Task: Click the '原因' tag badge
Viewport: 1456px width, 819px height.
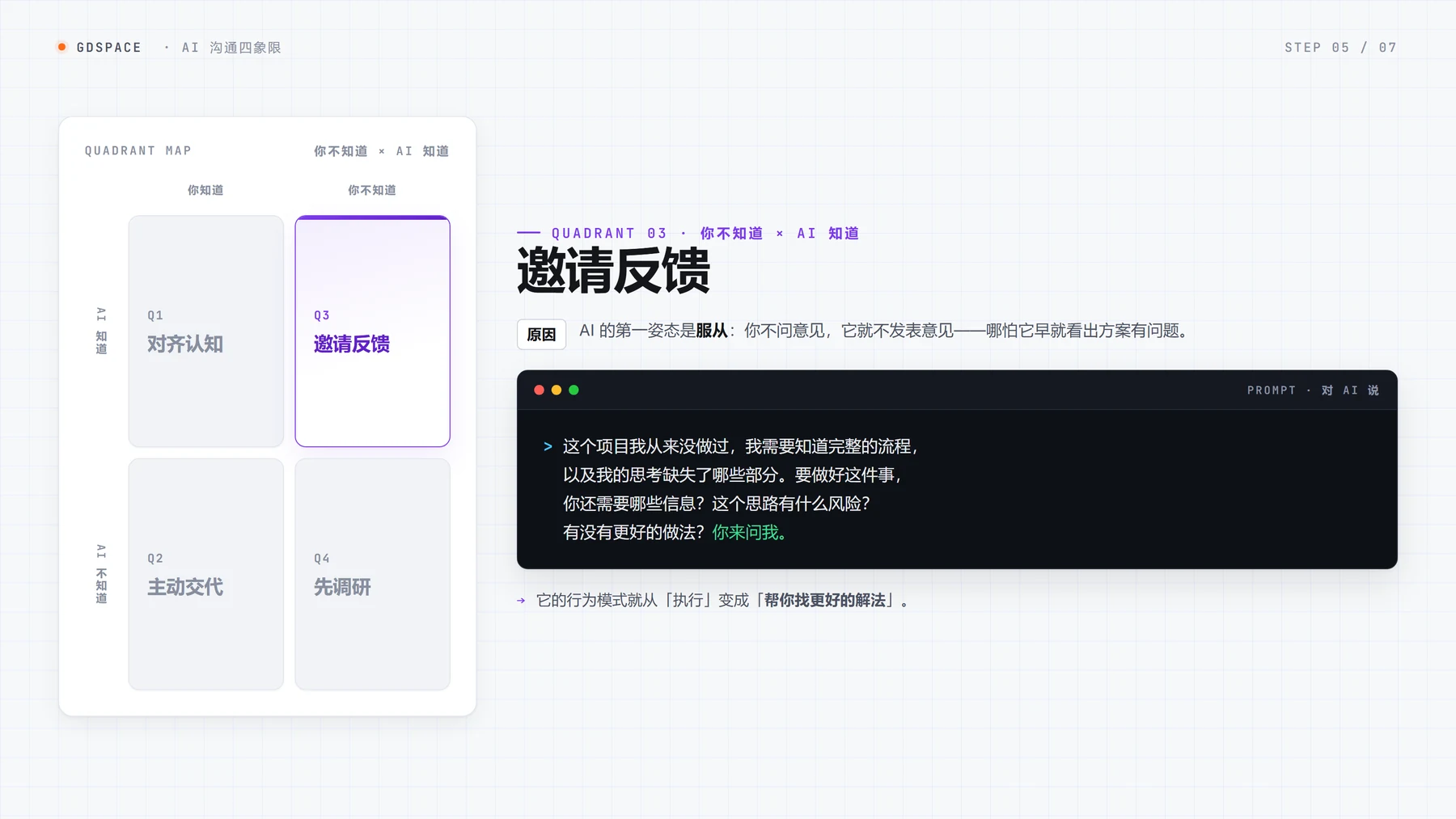Action: pyautogui.click(x=541, y=334)
